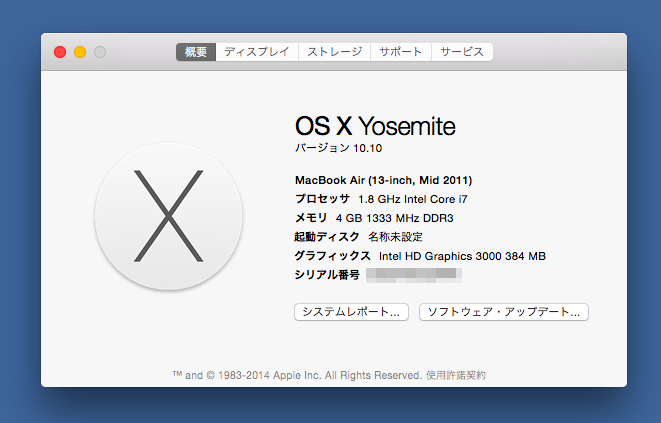Viewport: 661px width, 423px height.
Task: Click the 起動ディスク label
Action: click(327, 237)
